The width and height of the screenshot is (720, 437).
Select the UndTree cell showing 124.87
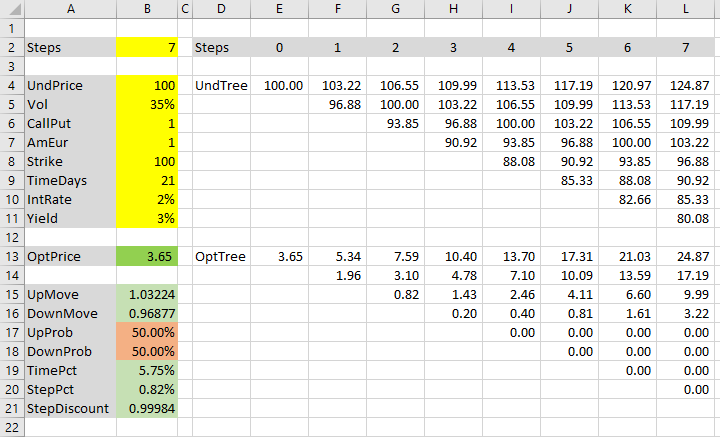point(685,85)
